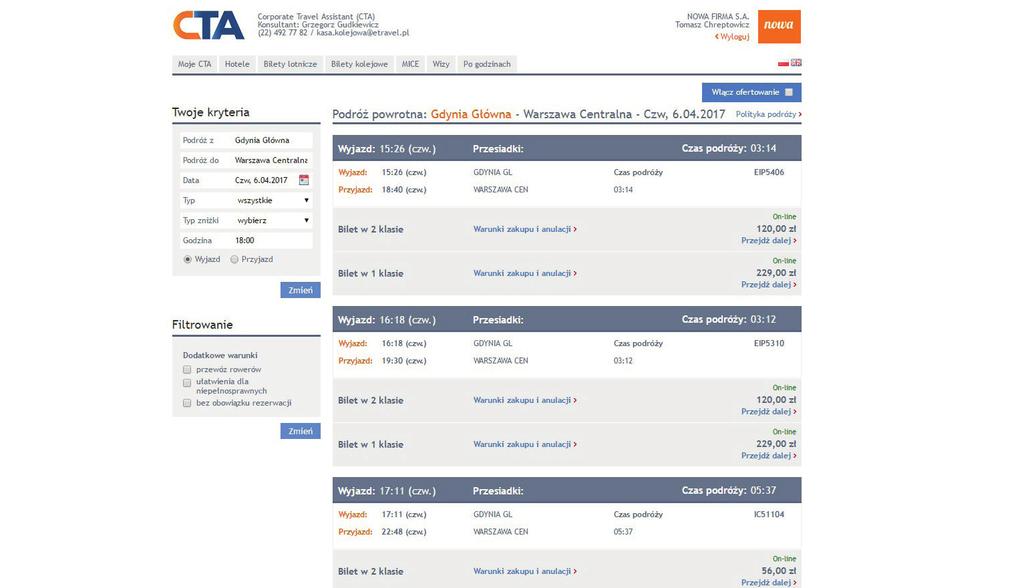The width and height of the screenshot is (1024, 588).
Task: Select the Wyjazd radio button
Action: pos(187,259)
